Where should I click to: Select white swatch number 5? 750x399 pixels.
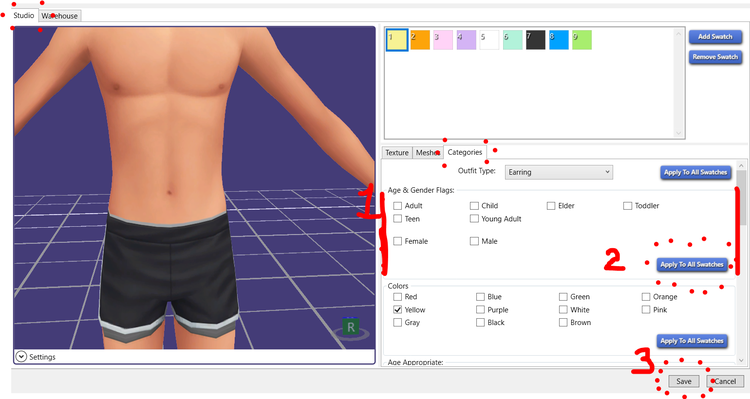point(489,40)
